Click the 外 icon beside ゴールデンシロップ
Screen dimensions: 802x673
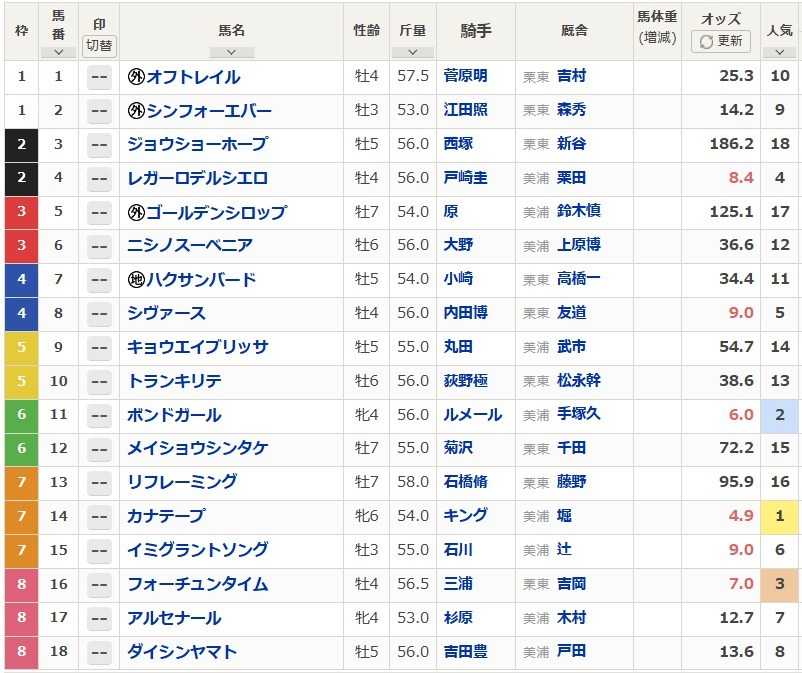click(136, 212)
